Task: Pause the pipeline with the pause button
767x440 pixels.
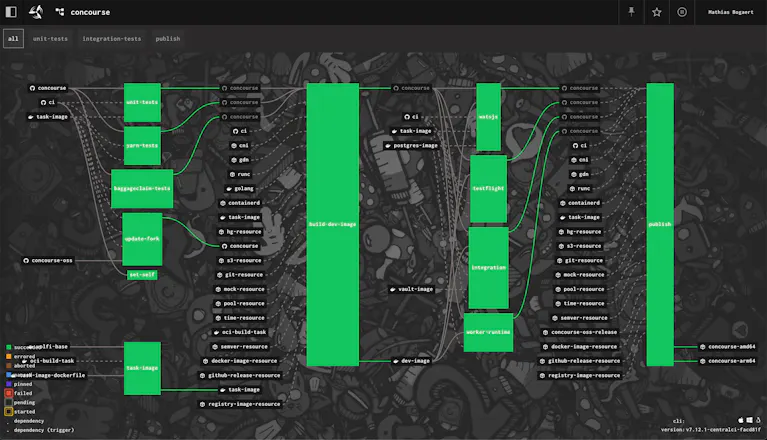Action: [x=682, y=12]
